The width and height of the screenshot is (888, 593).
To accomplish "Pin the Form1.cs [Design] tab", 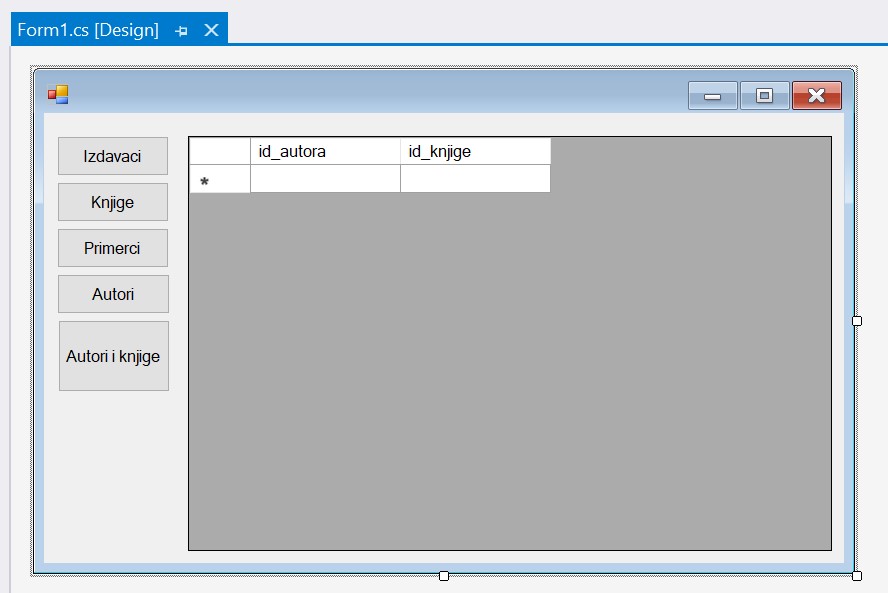I will [181, 31].
